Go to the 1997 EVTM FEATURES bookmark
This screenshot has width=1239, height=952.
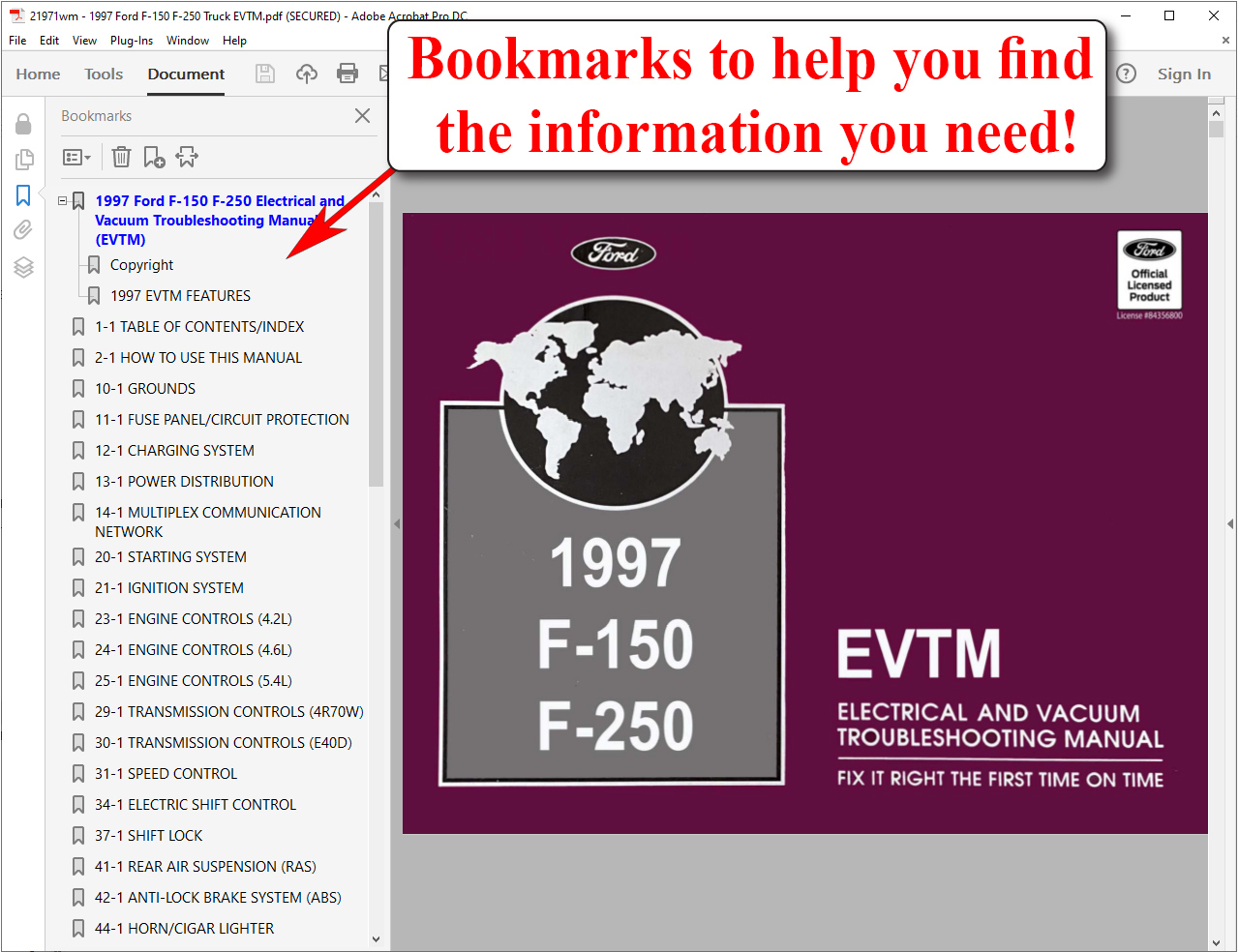(x=180, y=296)
